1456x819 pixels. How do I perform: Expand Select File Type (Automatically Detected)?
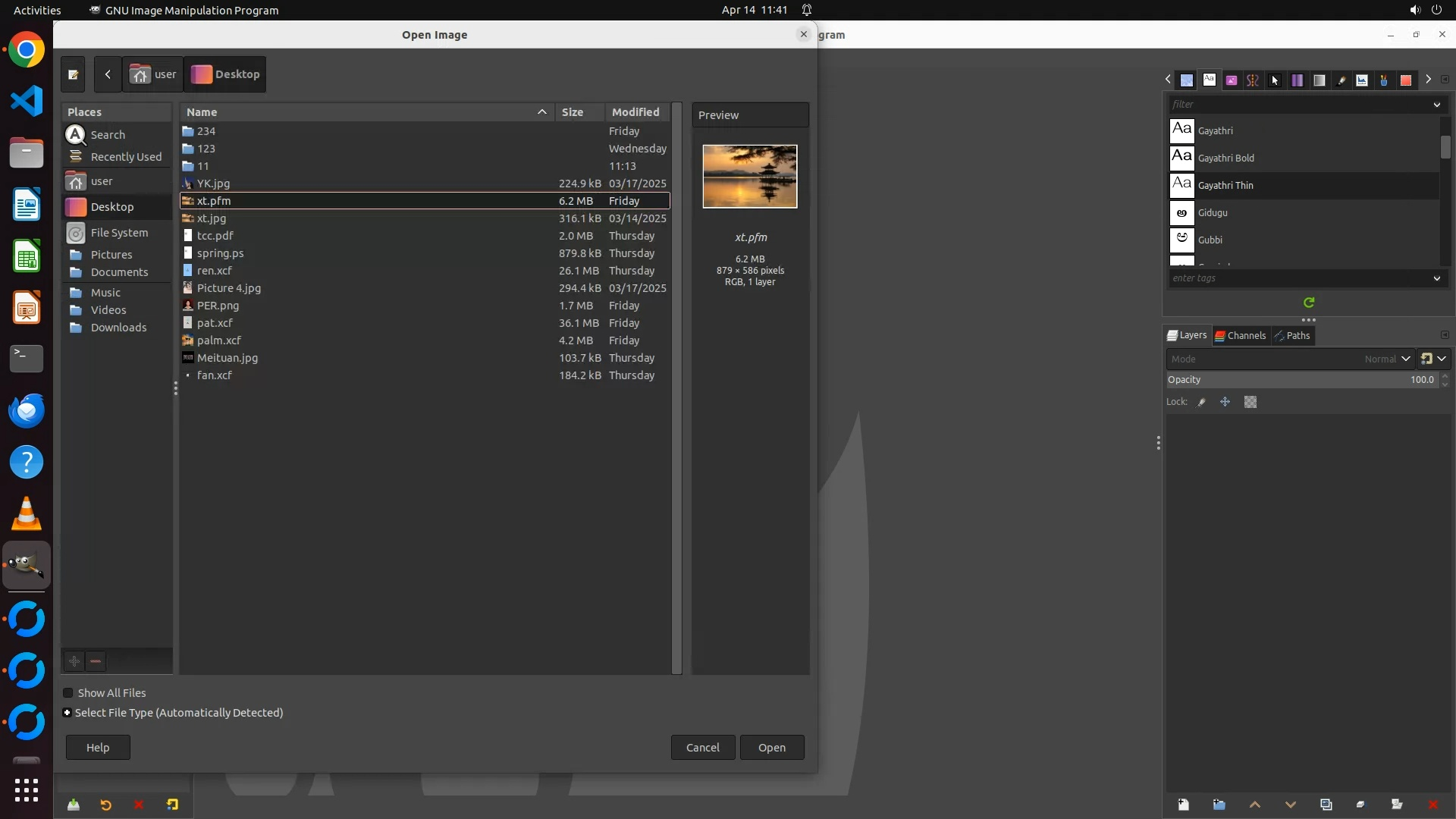[x=67, y=713]
